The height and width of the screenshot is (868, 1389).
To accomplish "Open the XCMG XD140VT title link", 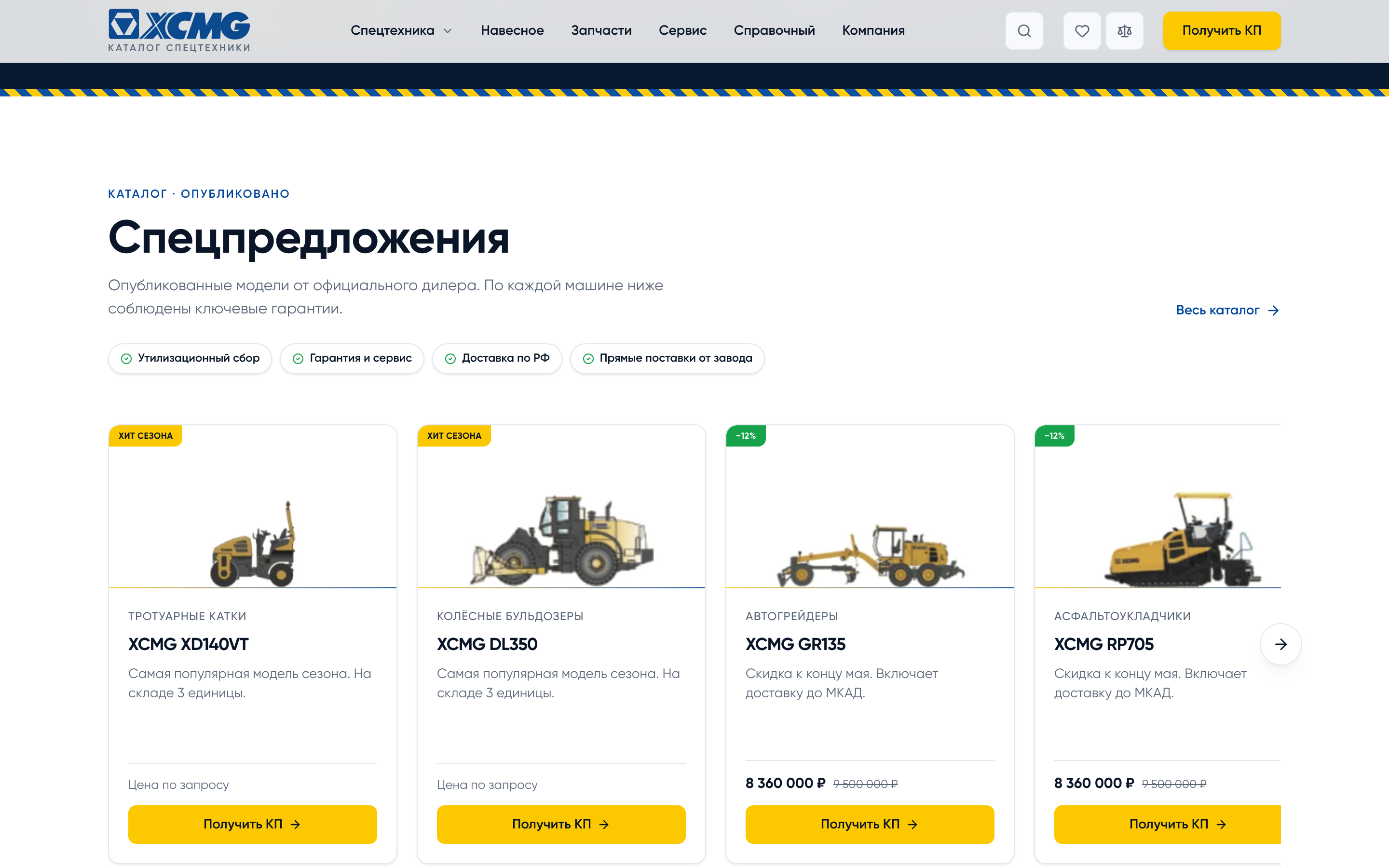I will 188,644.
